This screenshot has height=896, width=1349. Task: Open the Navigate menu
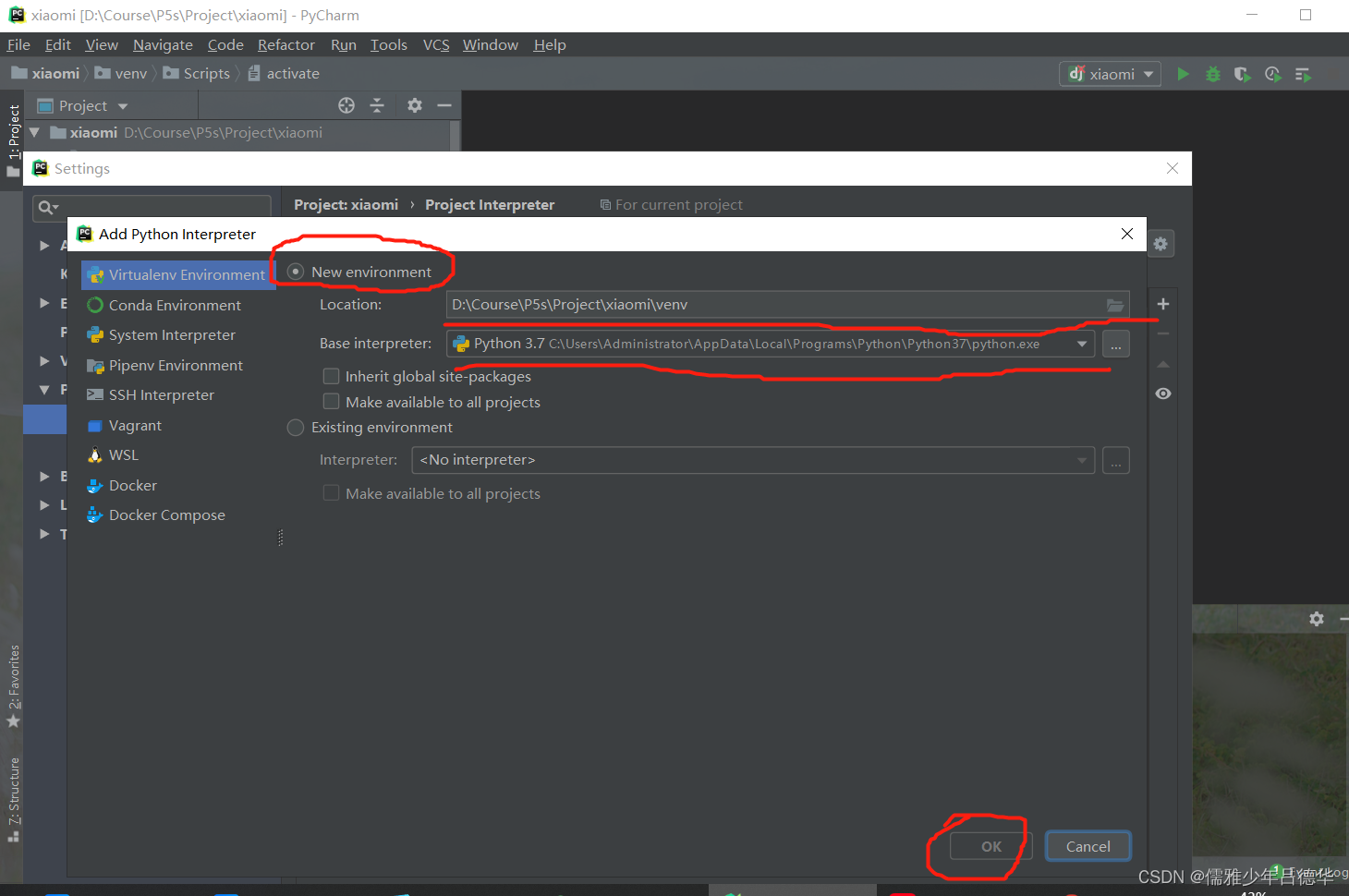coord(163,44)
